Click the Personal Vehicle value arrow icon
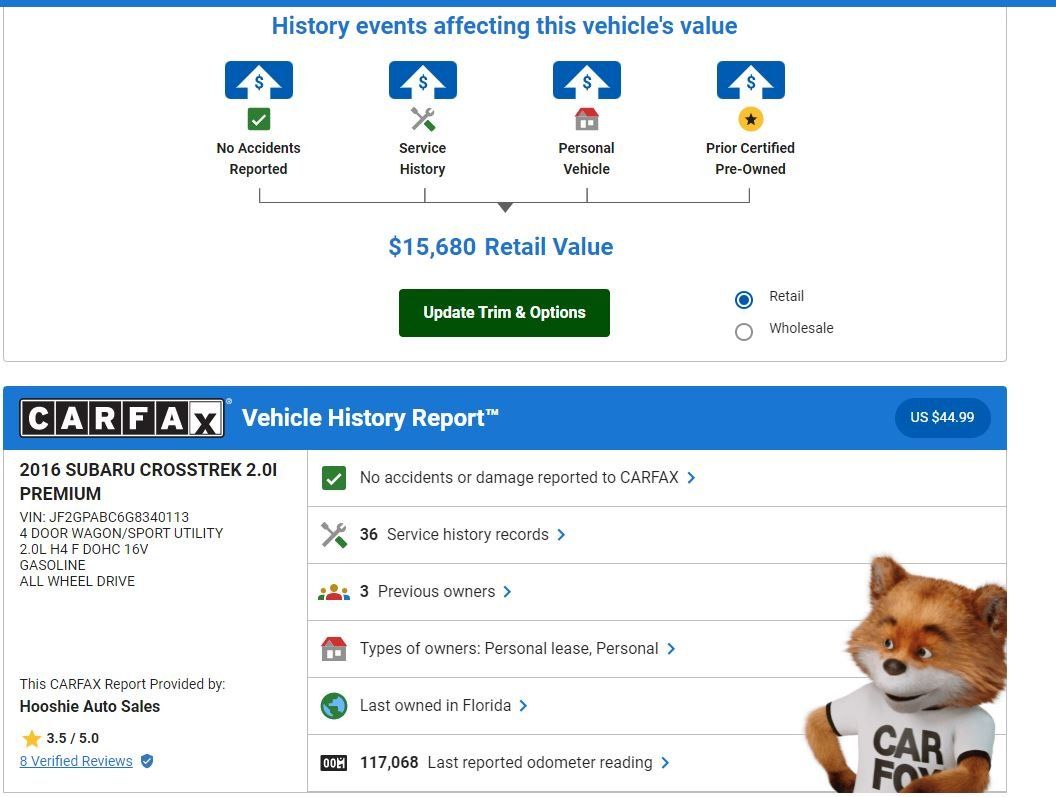This screenshot has width=1056, height=797. [587, 80]
